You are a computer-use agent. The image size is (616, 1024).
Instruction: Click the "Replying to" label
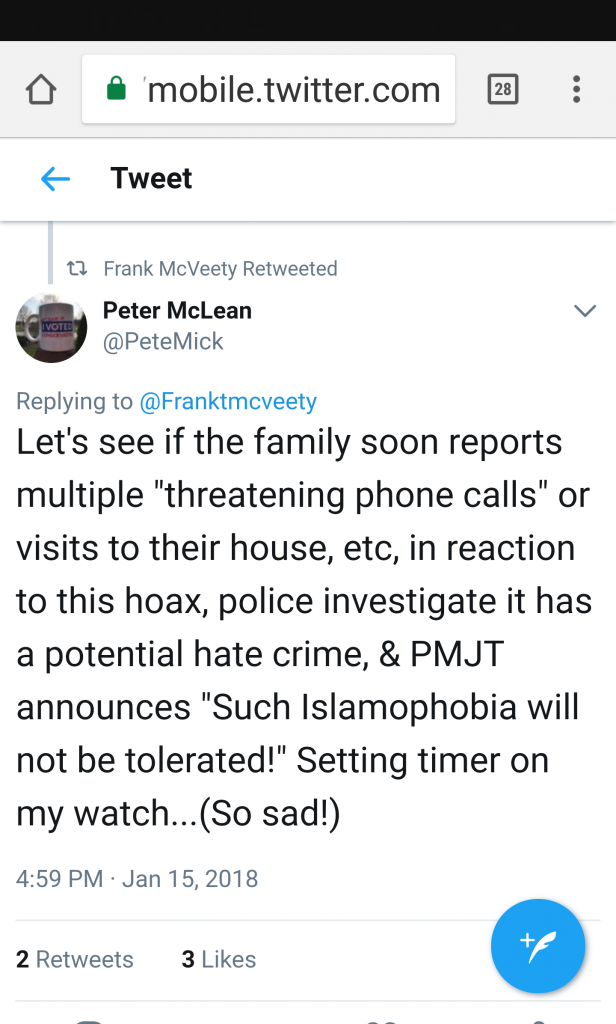(74, 402)
